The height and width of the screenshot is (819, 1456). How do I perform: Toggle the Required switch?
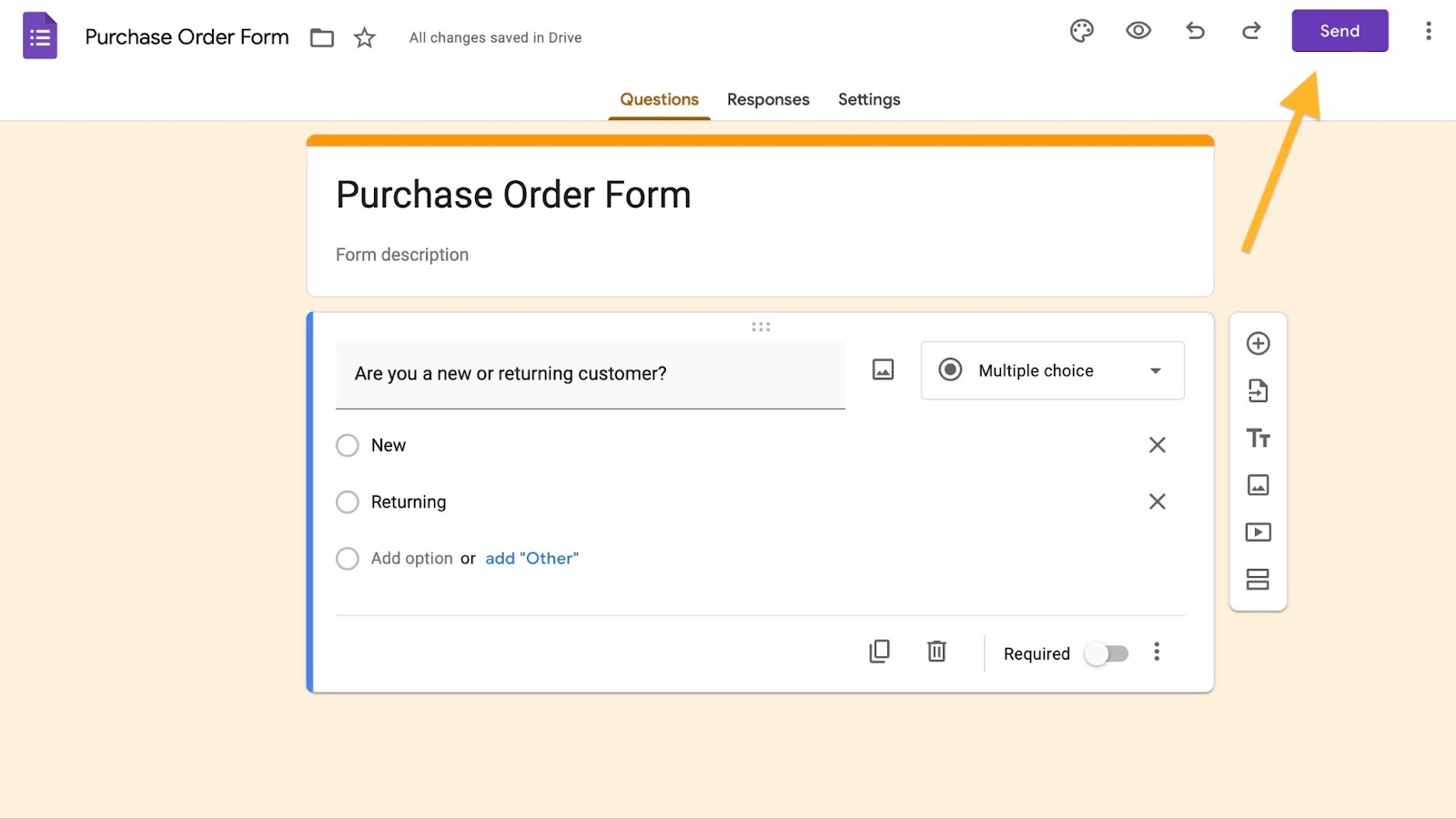click(x=1107, y=653)
